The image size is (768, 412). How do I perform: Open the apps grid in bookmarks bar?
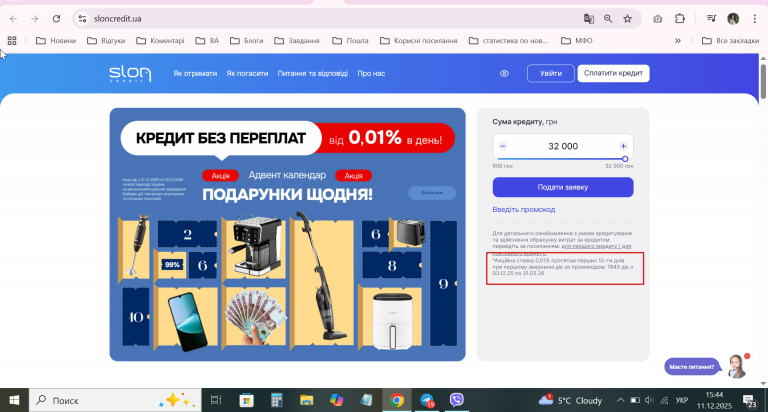tap(12, 41)
